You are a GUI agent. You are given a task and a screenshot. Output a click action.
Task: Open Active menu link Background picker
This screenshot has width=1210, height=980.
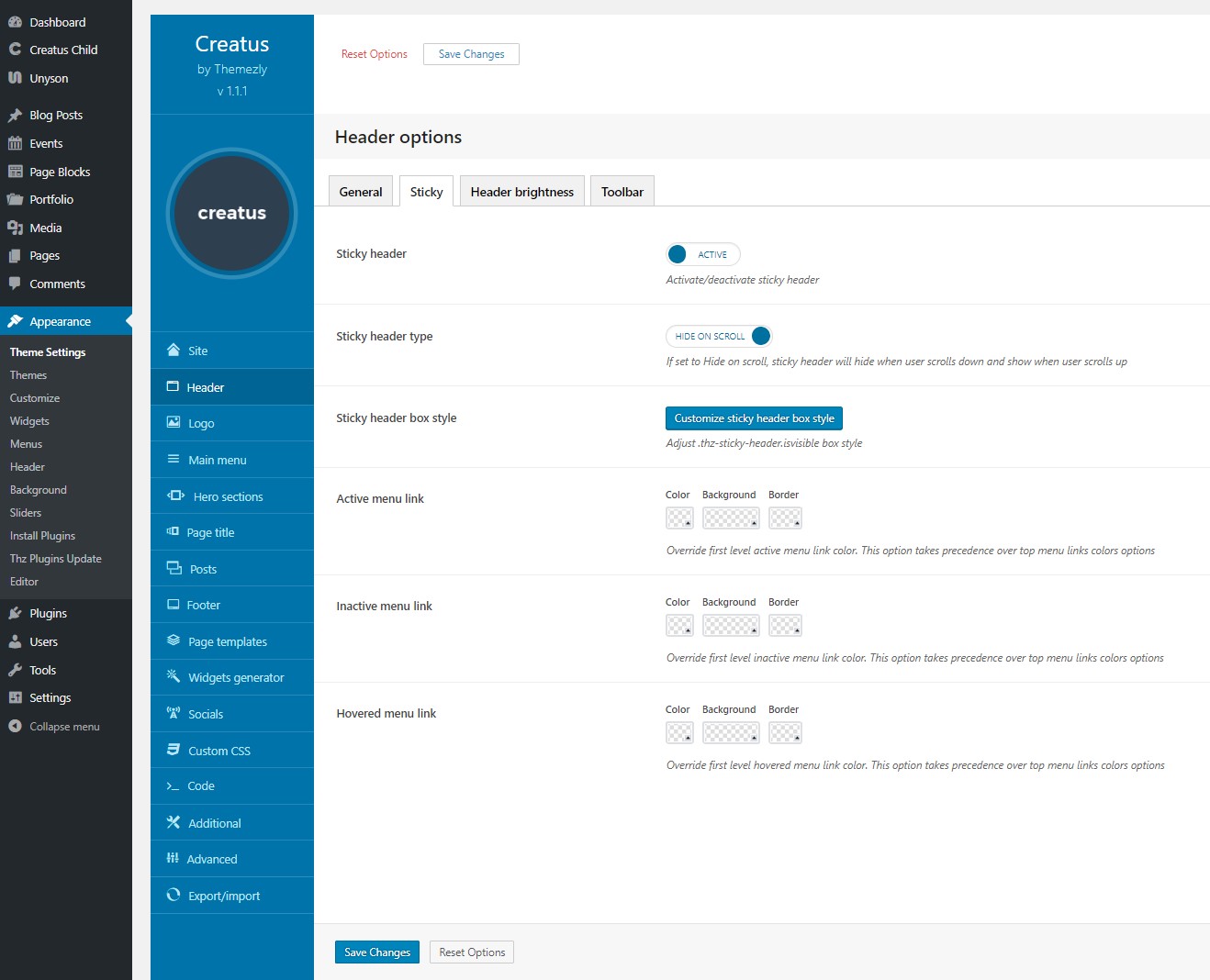tap(731, 518)
